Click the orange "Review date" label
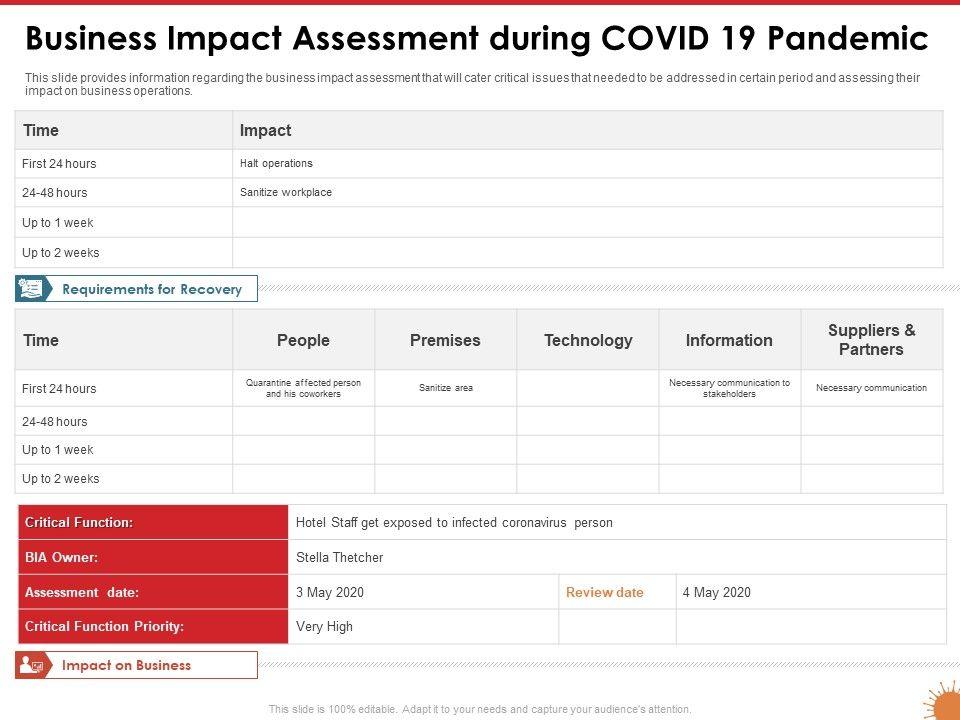This screenshot has width=960, height=720. 605,592
